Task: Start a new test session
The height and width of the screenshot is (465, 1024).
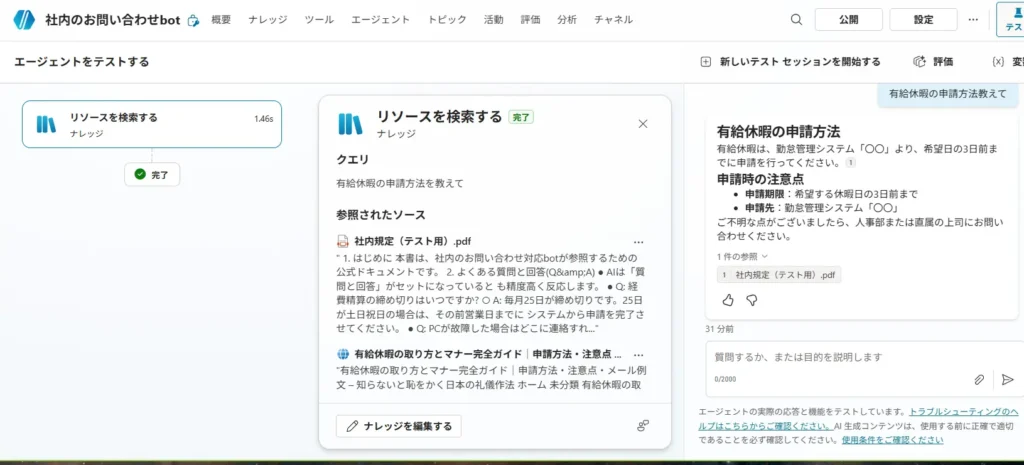Action: (x=791, y=61)
